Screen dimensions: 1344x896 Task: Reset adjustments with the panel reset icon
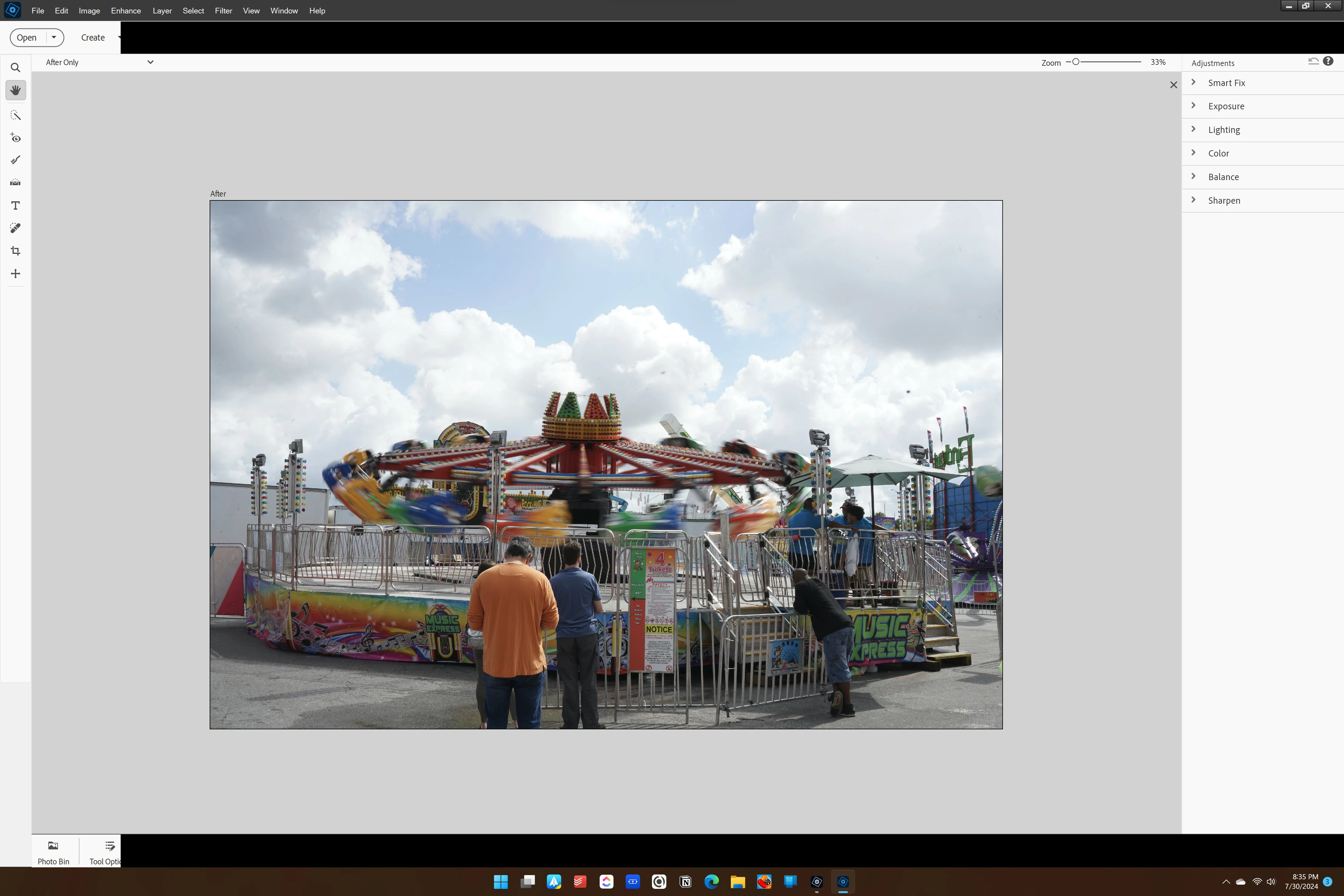point(1313,61)
